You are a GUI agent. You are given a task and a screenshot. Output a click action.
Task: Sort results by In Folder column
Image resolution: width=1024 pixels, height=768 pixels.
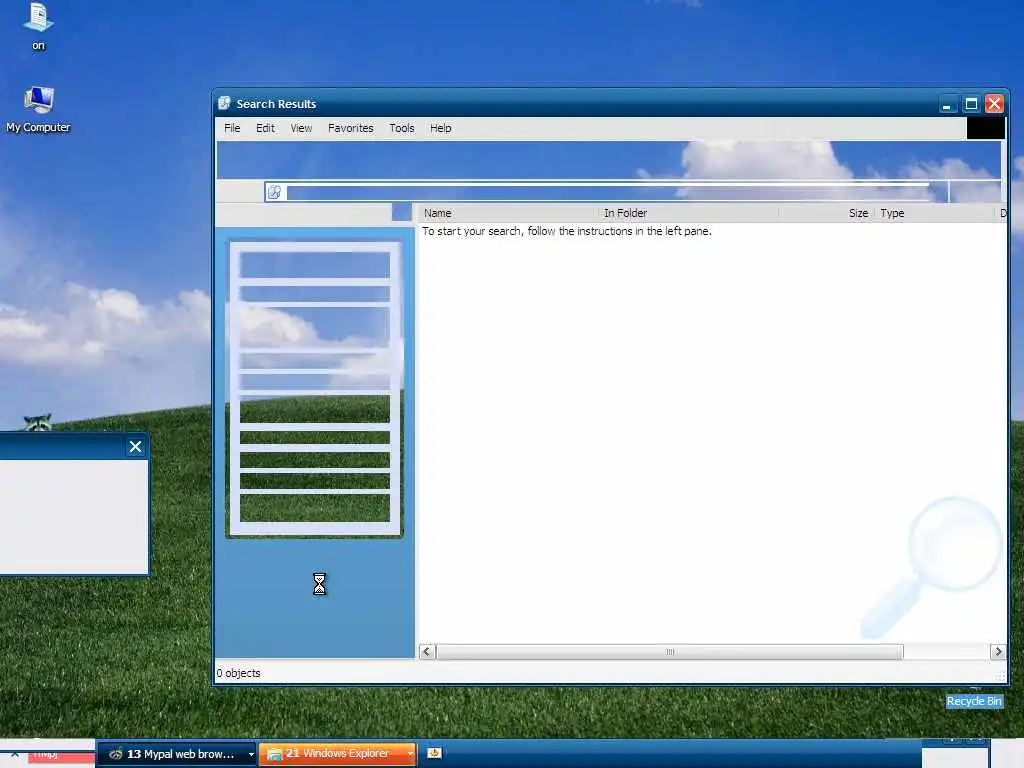pyautogui.click(x=688, y=213)
